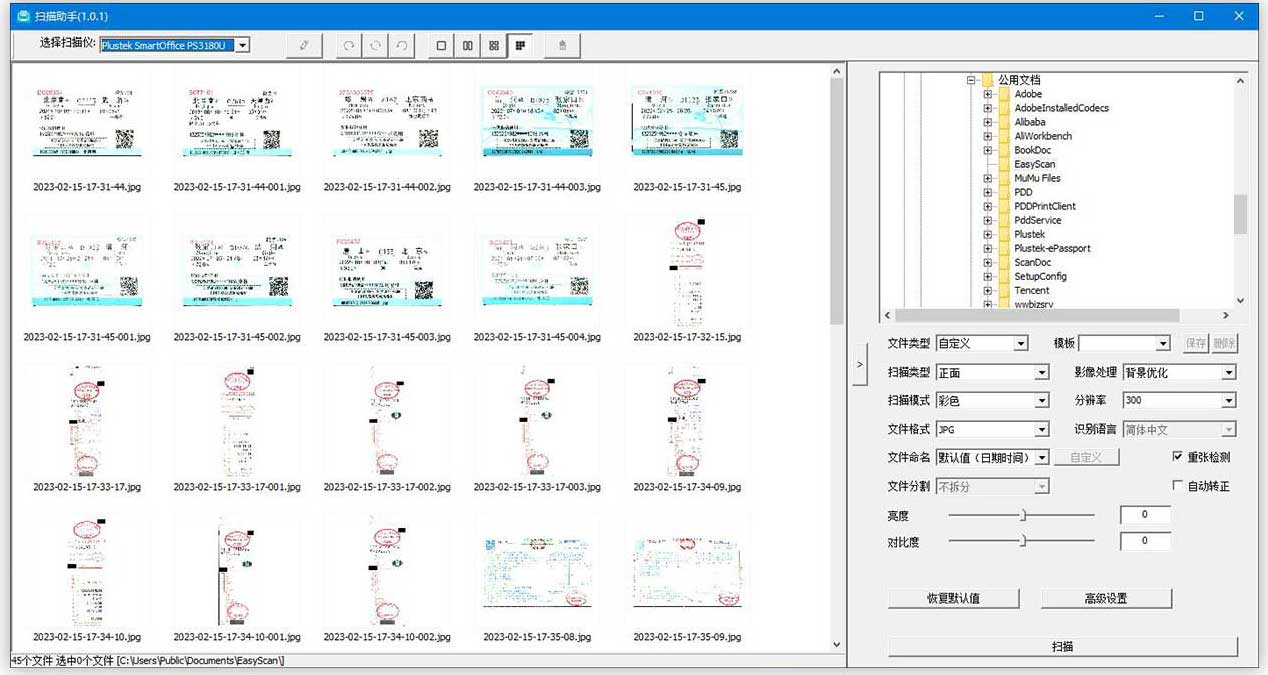The width and height of the screenshot is (1268, 675).
Task: Click the middle rotate icon of the three
Action: pos(375,45)
